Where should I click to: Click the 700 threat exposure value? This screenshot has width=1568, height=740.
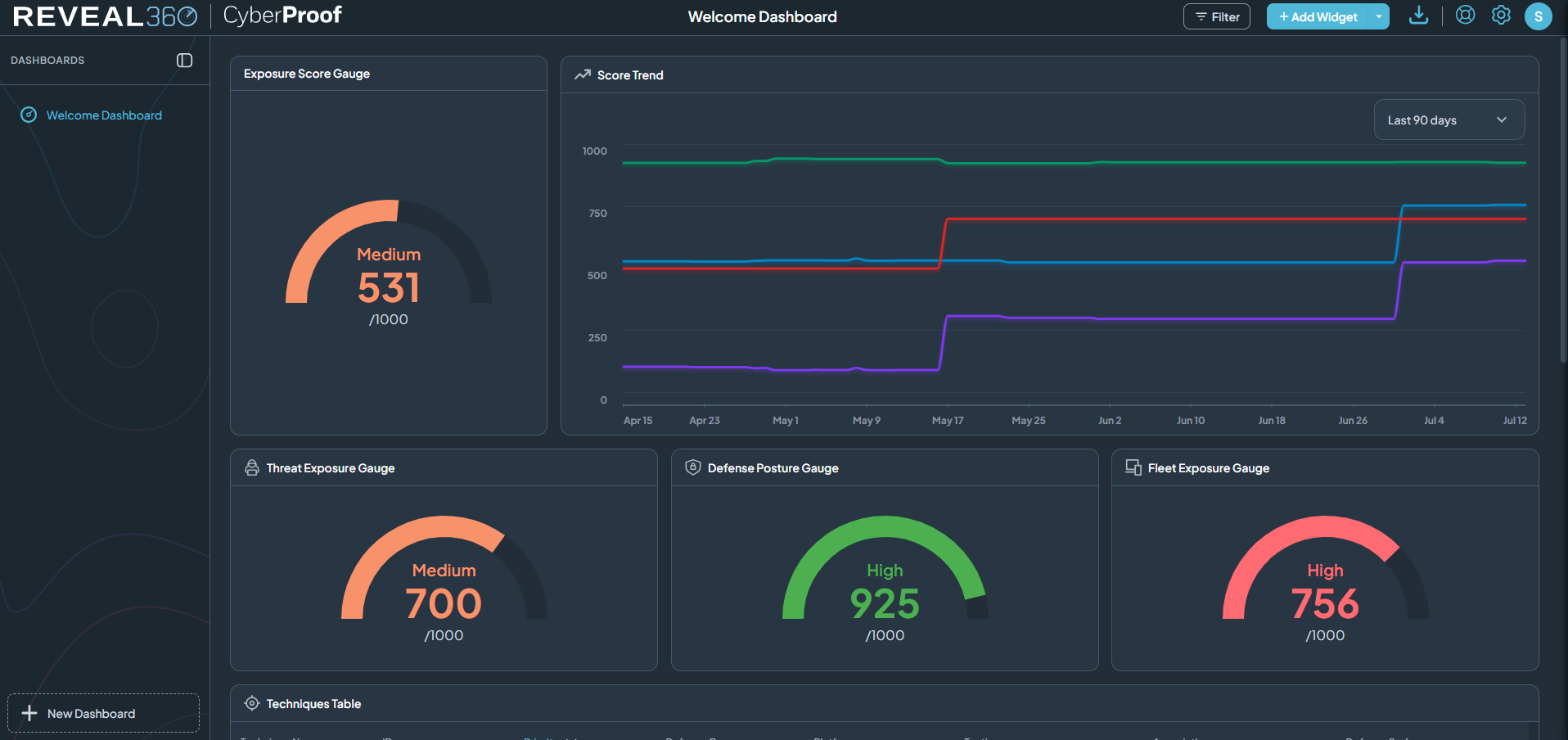444,604
